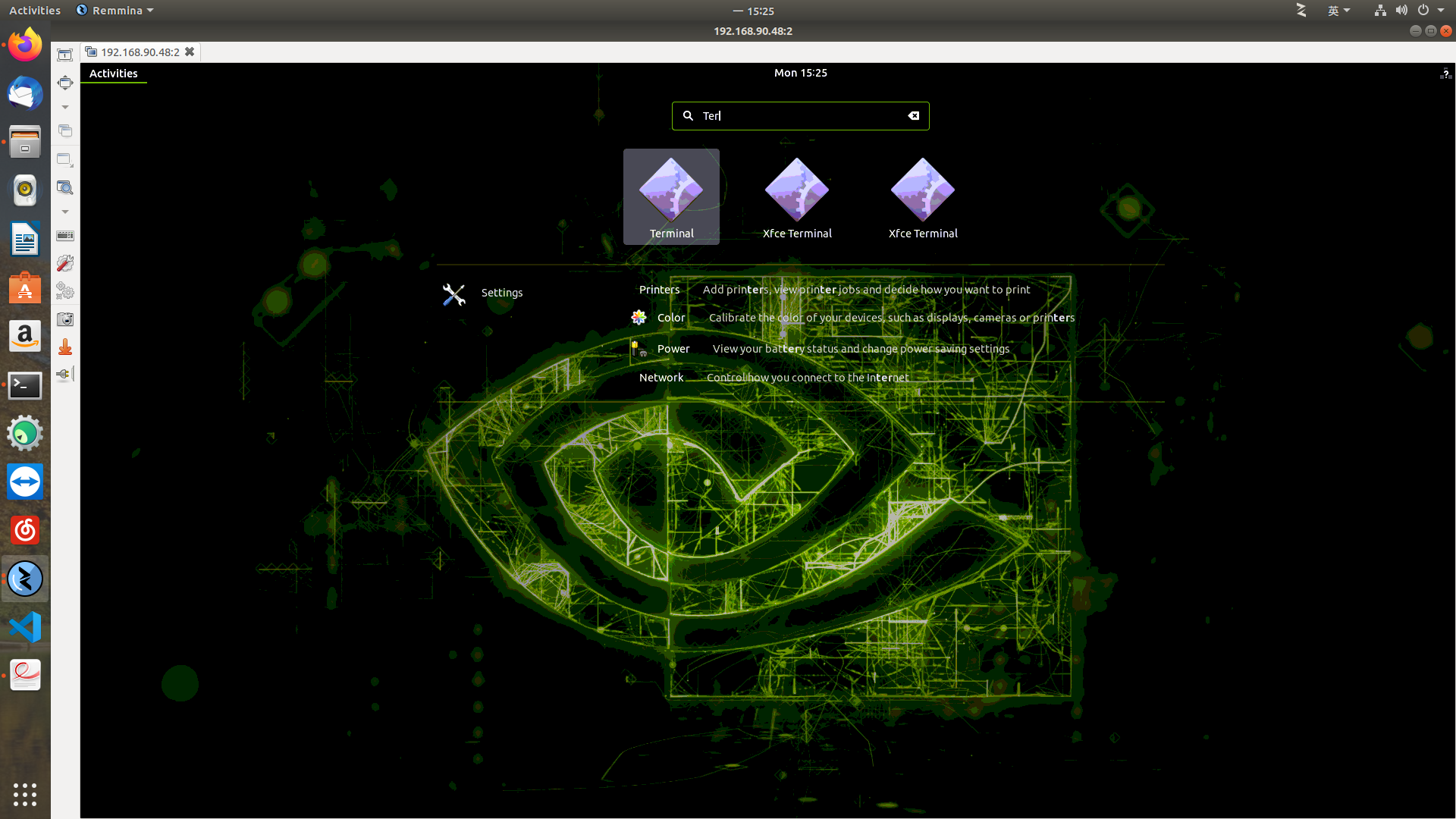
Task: Open the Color settings result
Action: 852,318
